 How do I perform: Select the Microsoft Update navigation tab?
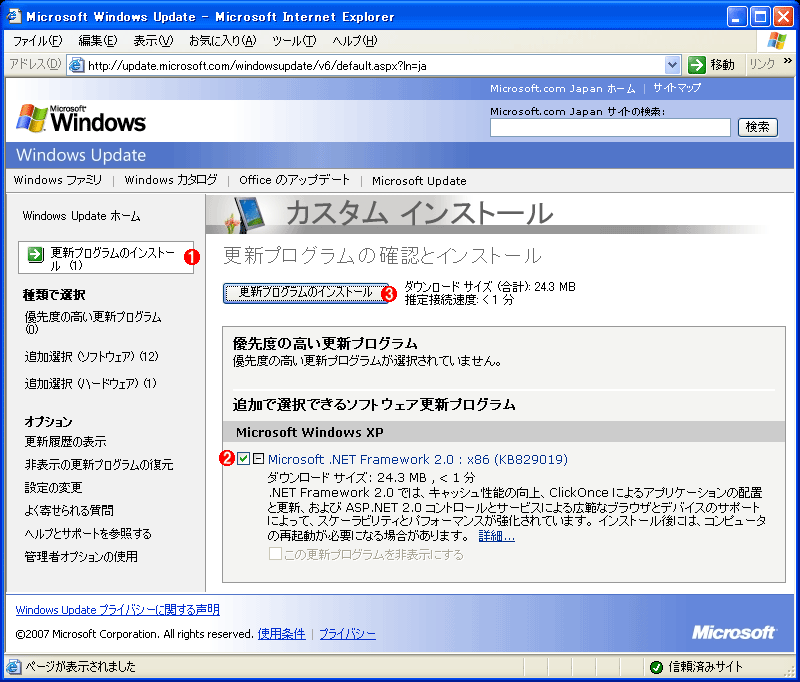point(421,181)
